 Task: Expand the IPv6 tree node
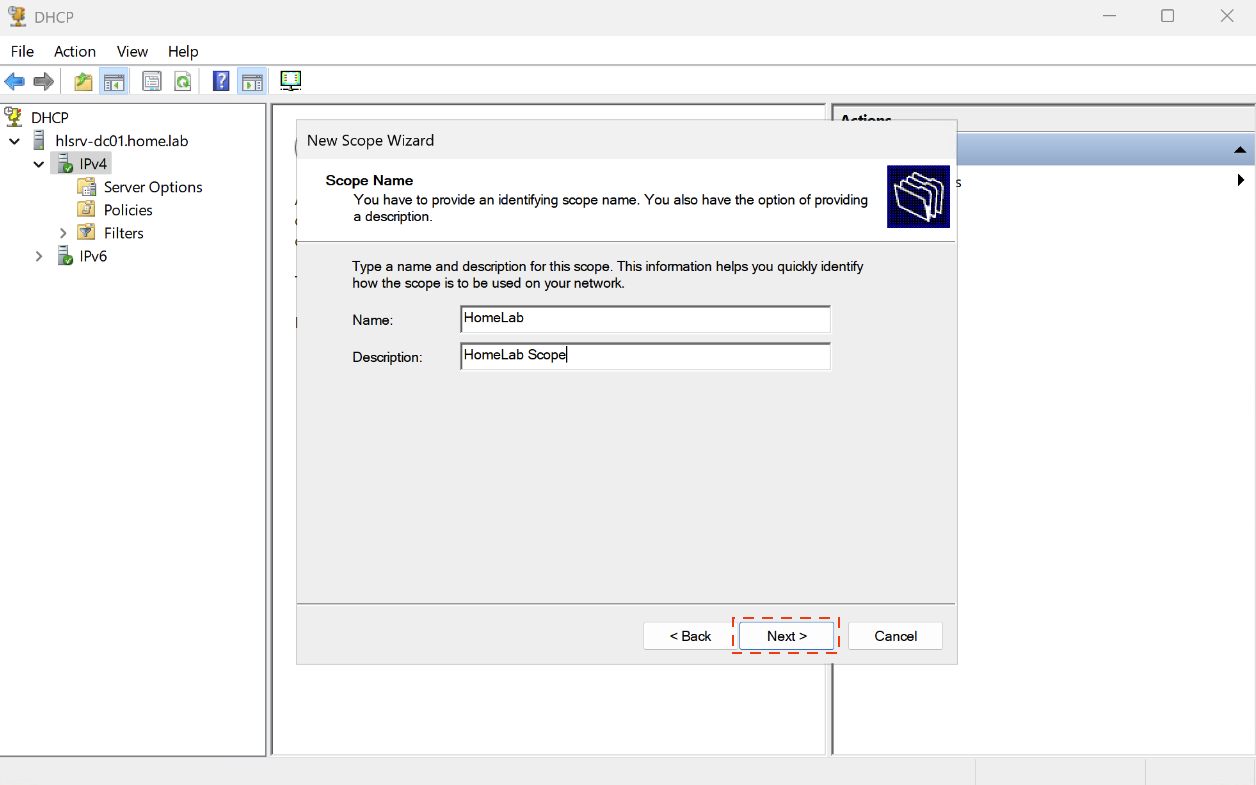[39, 256]
